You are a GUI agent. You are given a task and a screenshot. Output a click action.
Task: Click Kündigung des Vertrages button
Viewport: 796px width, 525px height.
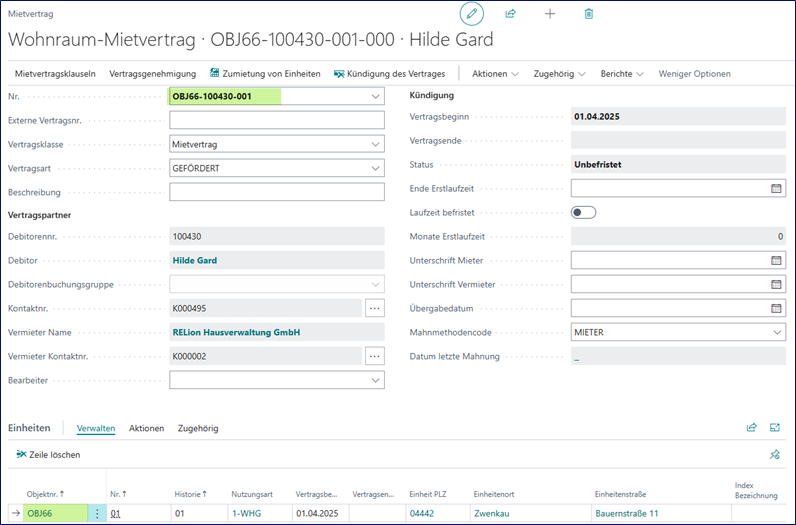(x=391, y=74)
